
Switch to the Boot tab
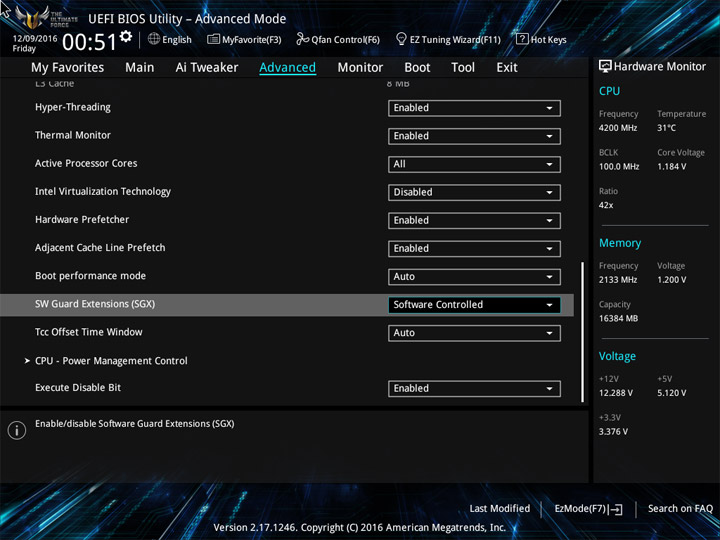pyautogui.click(x=417, y=68)
